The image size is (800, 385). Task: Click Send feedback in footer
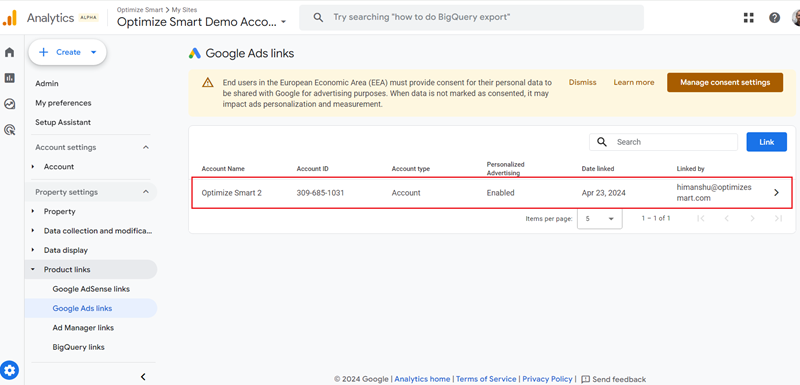pyautogui.click(x=614, y=379)
